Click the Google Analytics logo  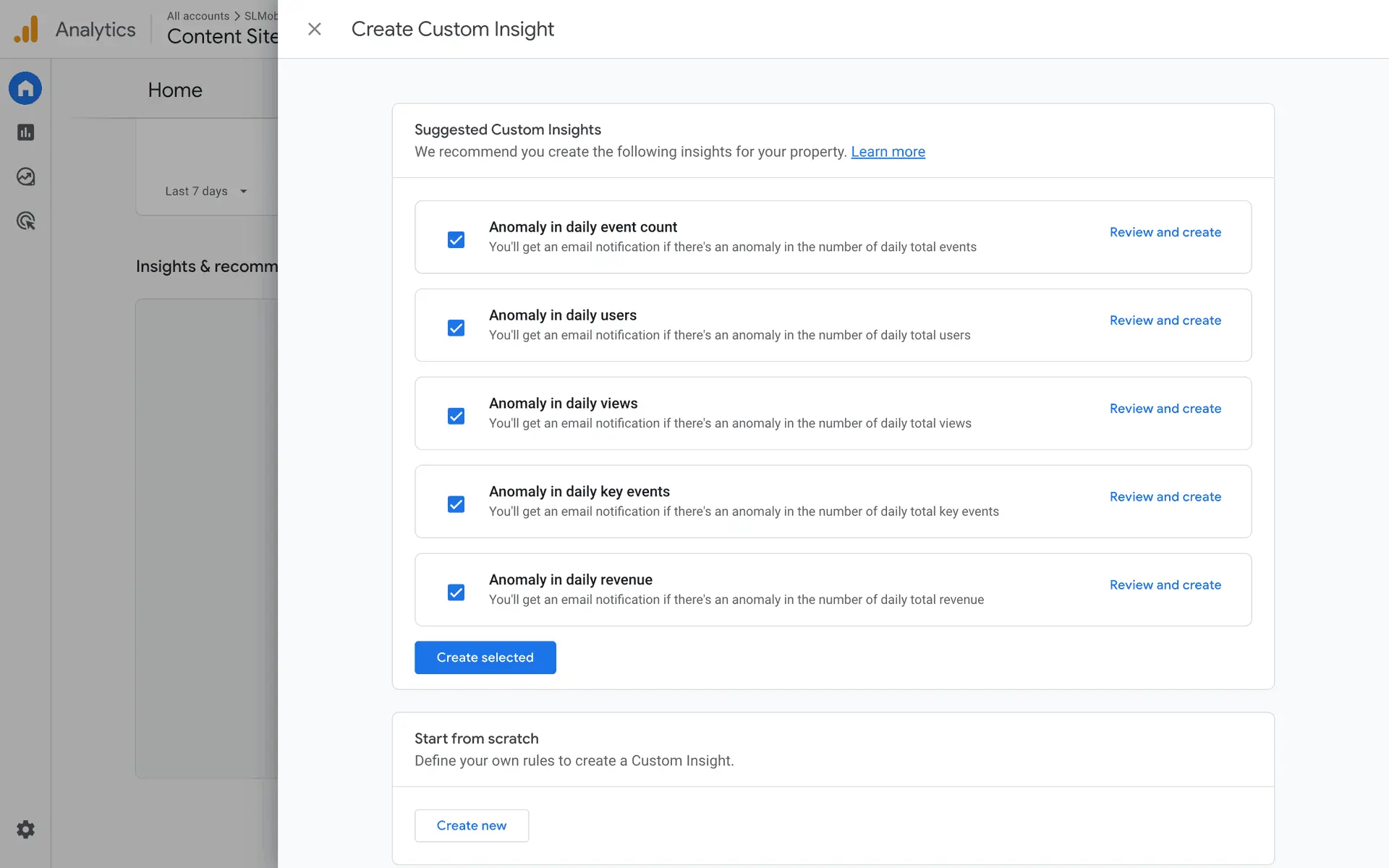26,30
